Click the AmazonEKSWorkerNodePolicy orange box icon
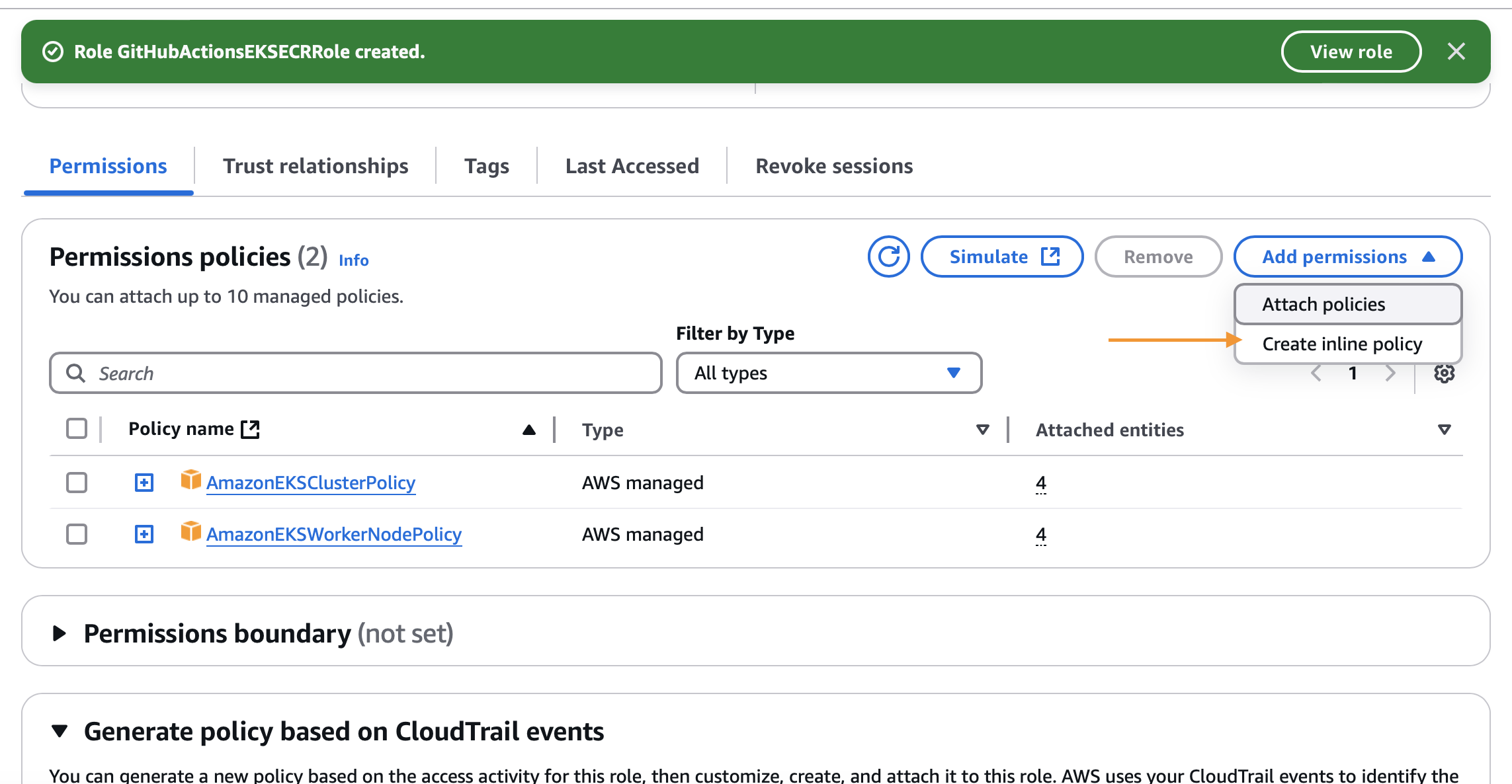 190,531
